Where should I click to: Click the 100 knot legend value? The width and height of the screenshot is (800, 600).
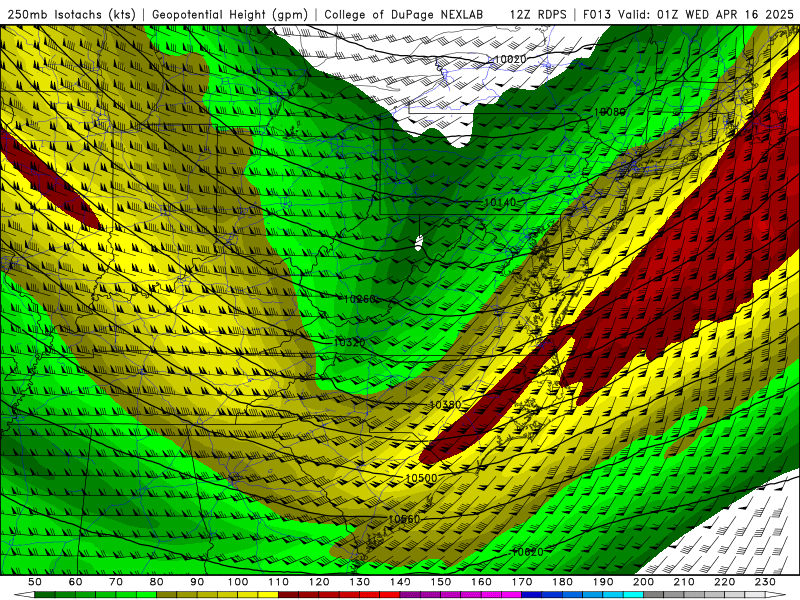[x=238, y=582]
